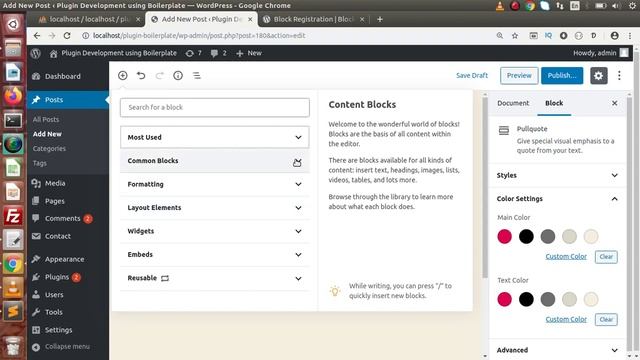The width and height of the screenshot is (640, 360).
Task: Visit site Plugin Development using Boilerplate
Action: [x=113, y=53]
